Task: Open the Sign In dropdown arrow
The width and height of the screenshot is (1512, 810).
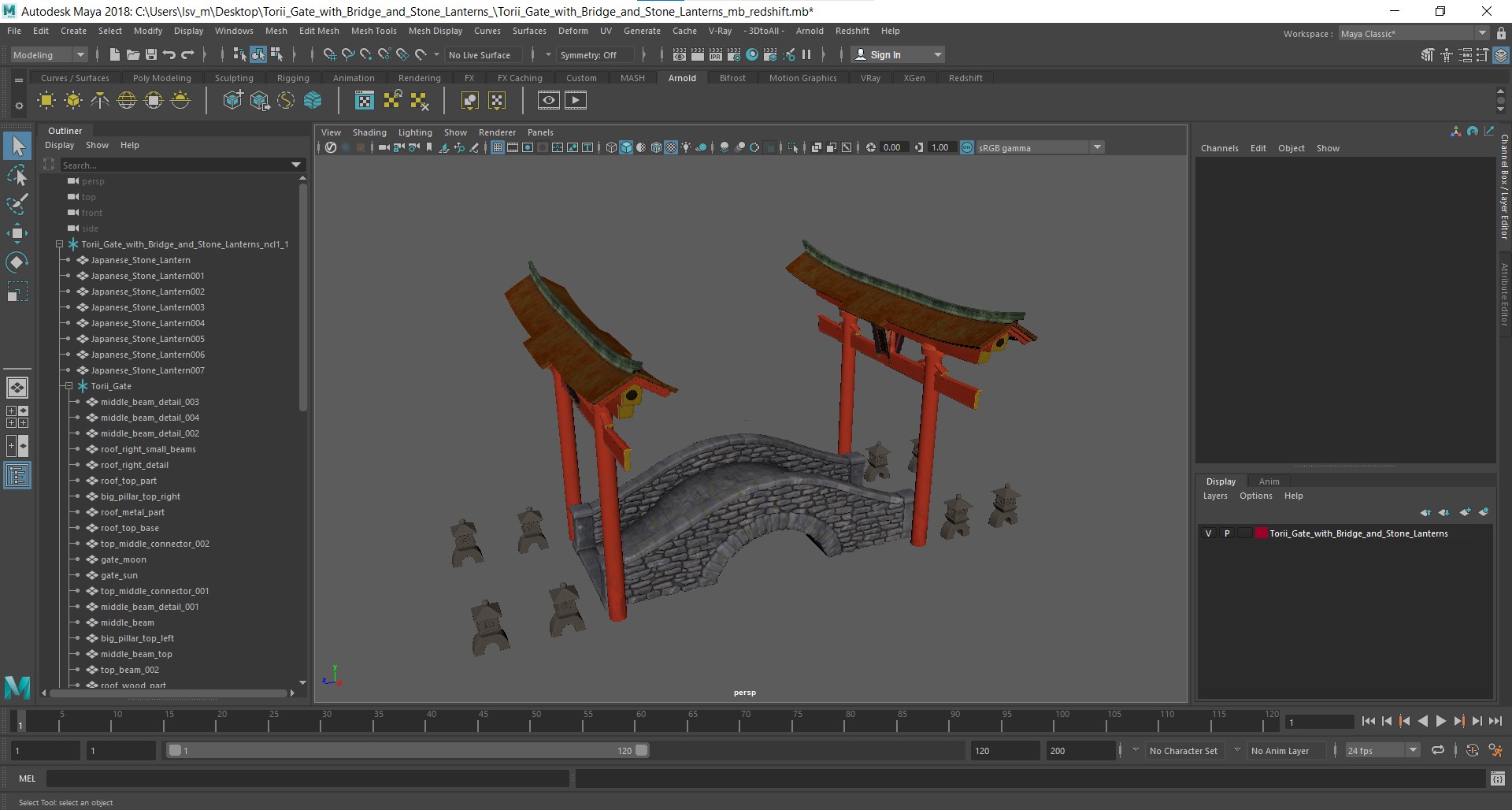Action: pos(937,54)
